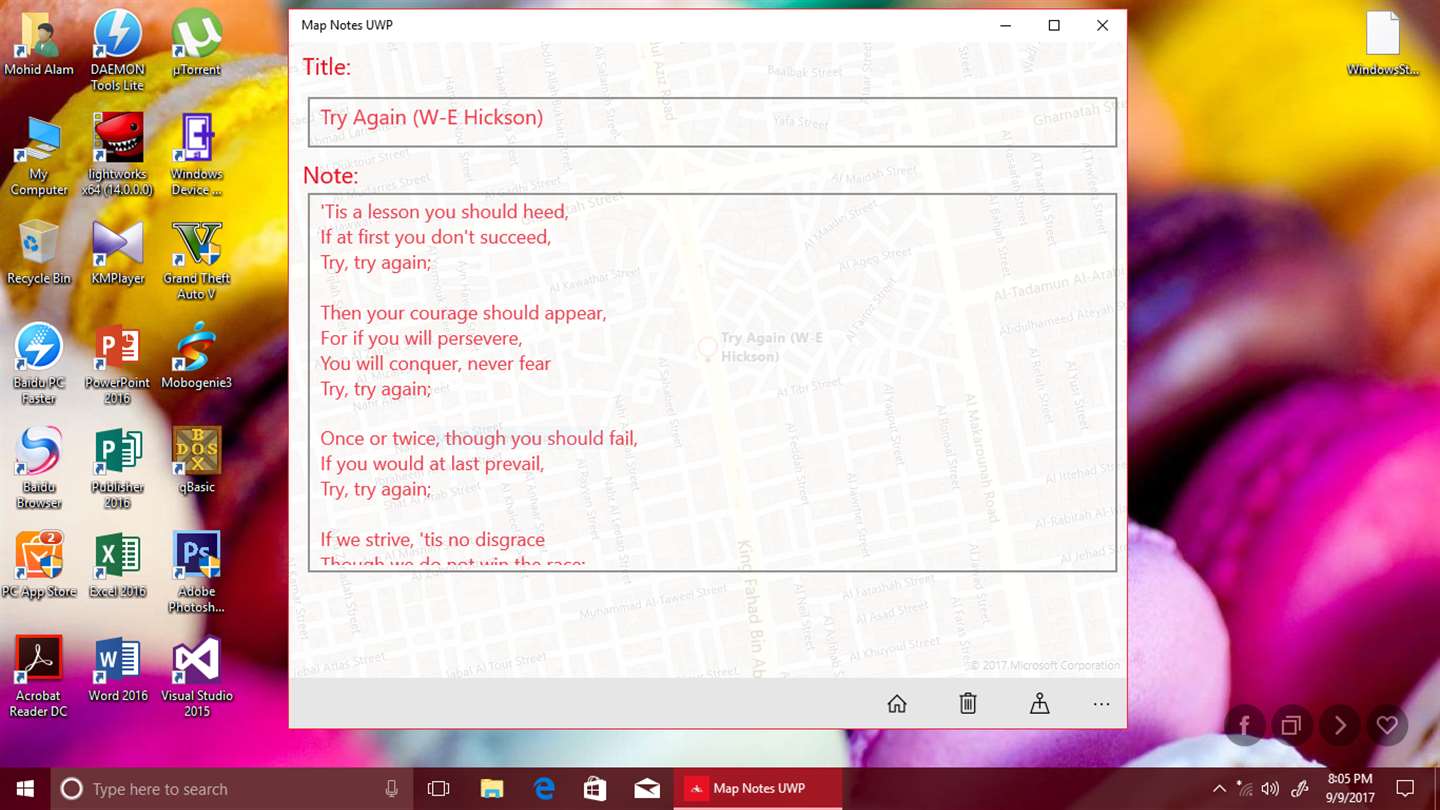Close the Map Notes UWP window
The width and height of the screenshot is (1440, 810).
1102,25
